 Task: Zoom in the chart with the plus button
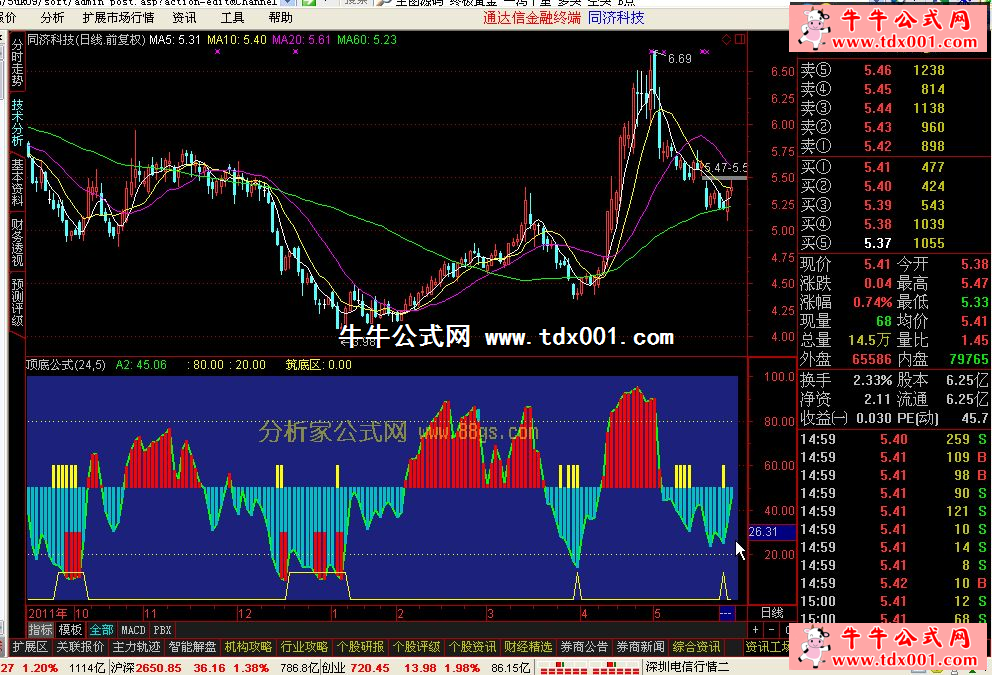pos(755,629)
